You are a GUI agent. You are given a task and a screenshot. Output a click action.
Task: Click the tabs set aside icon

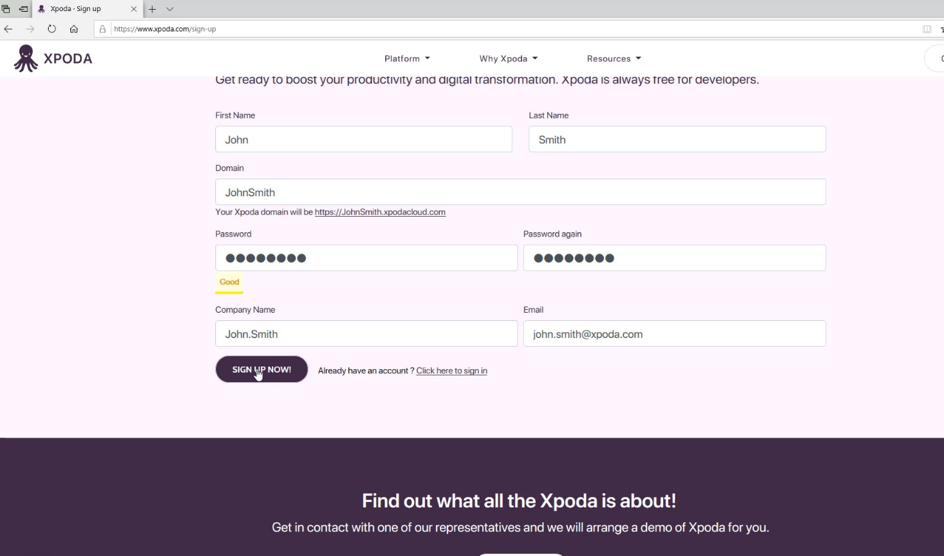pos(6,9)
